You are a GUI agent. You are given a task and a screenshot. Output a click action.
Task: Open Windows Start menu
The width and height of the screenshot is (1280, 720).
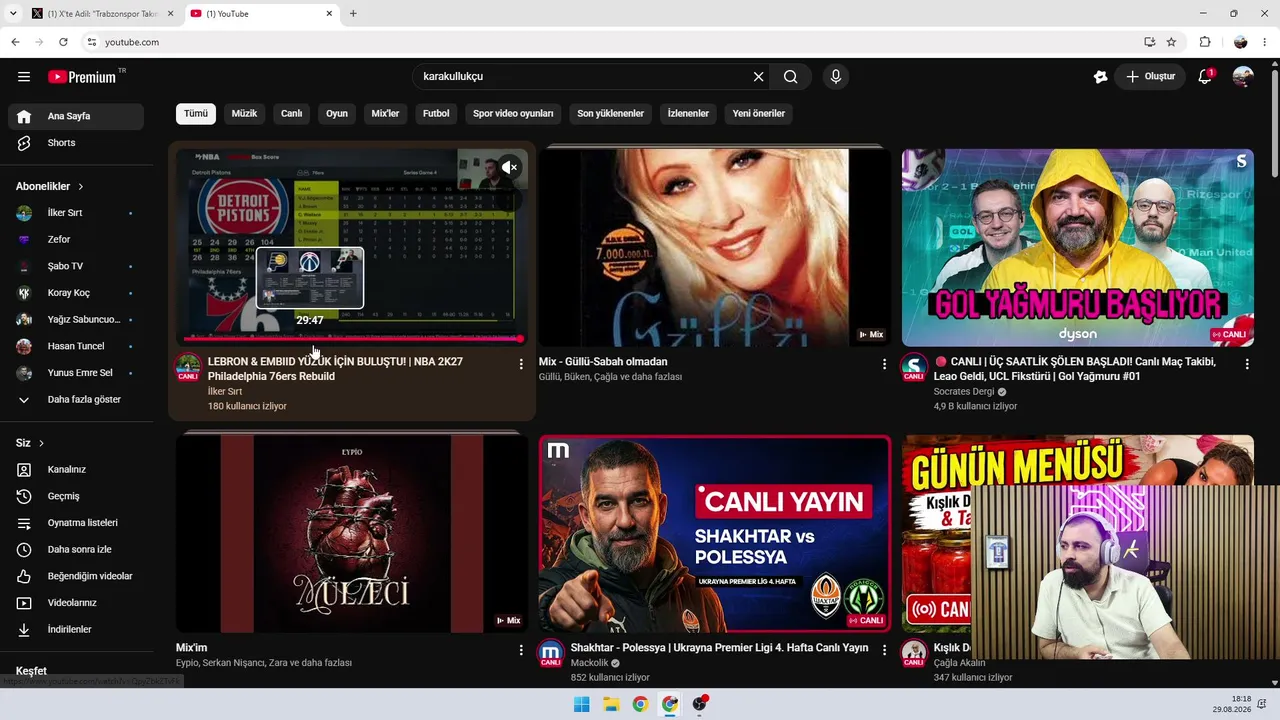(x=581, y=704)
